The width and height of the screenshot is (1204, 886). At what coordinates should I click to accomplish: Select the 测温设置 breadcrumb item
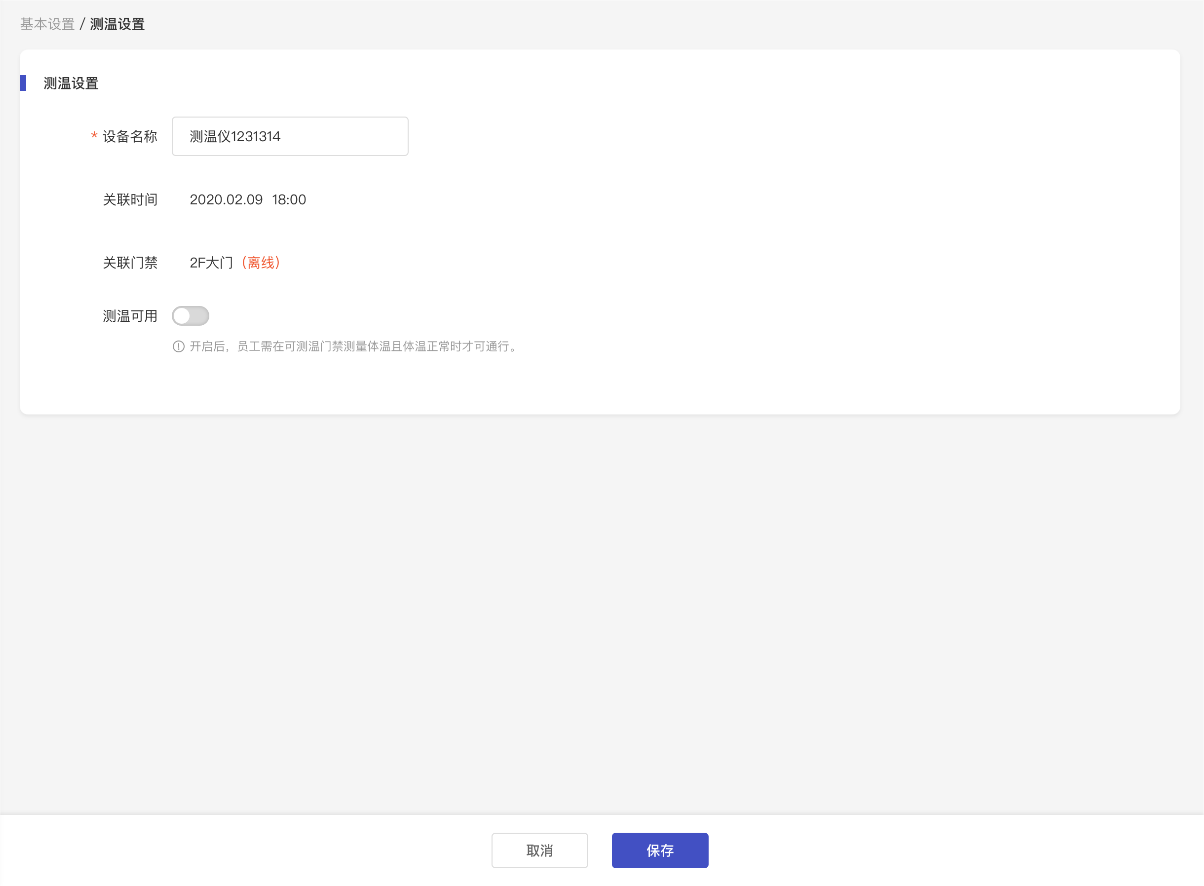(x=117, y=24)
